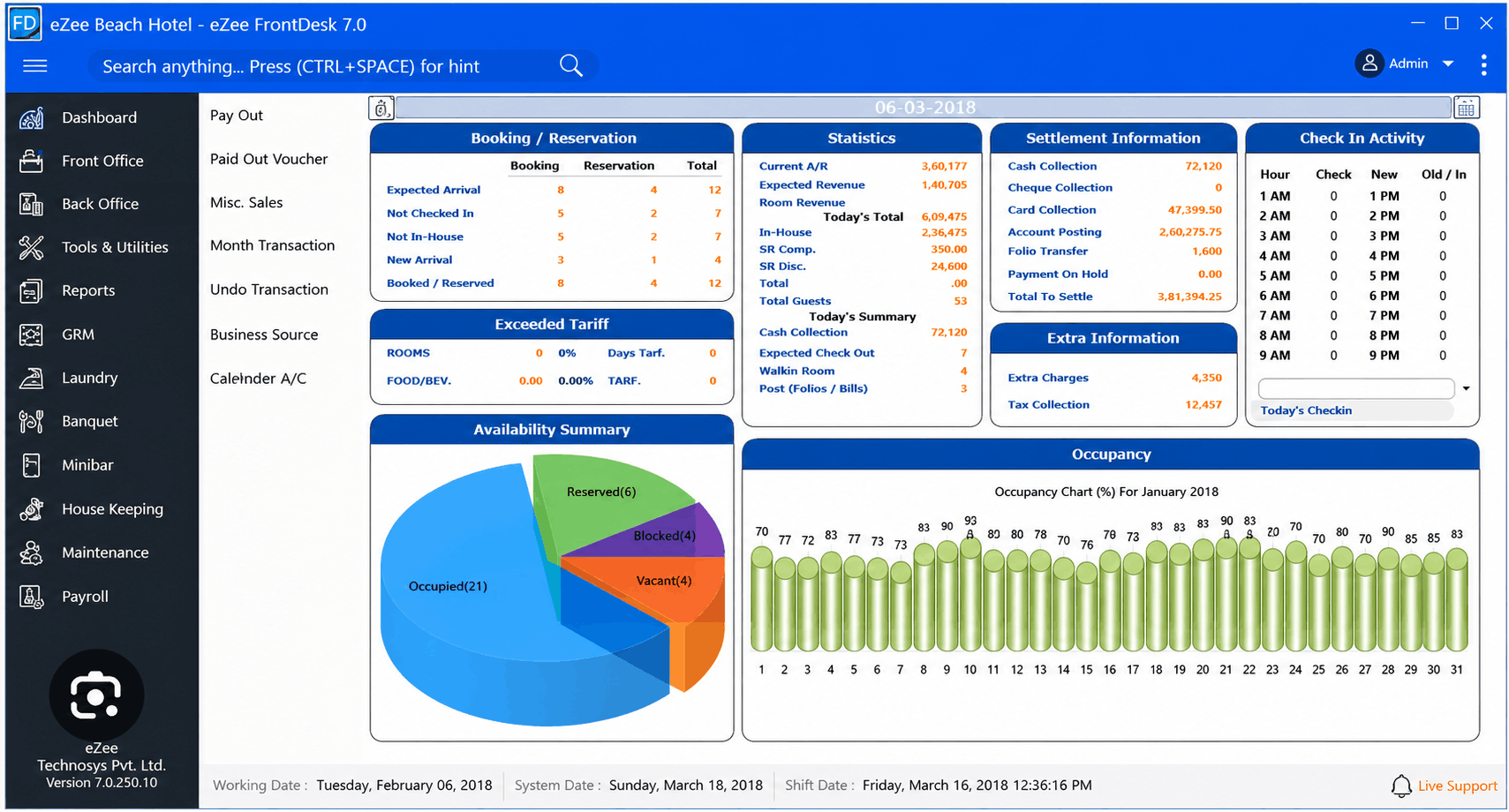Image resolution: width=1509 pixels, height=812 pixels.
Task: Click the Not Checked In row label
Action: pyautogui.click(x=430, y=214)
